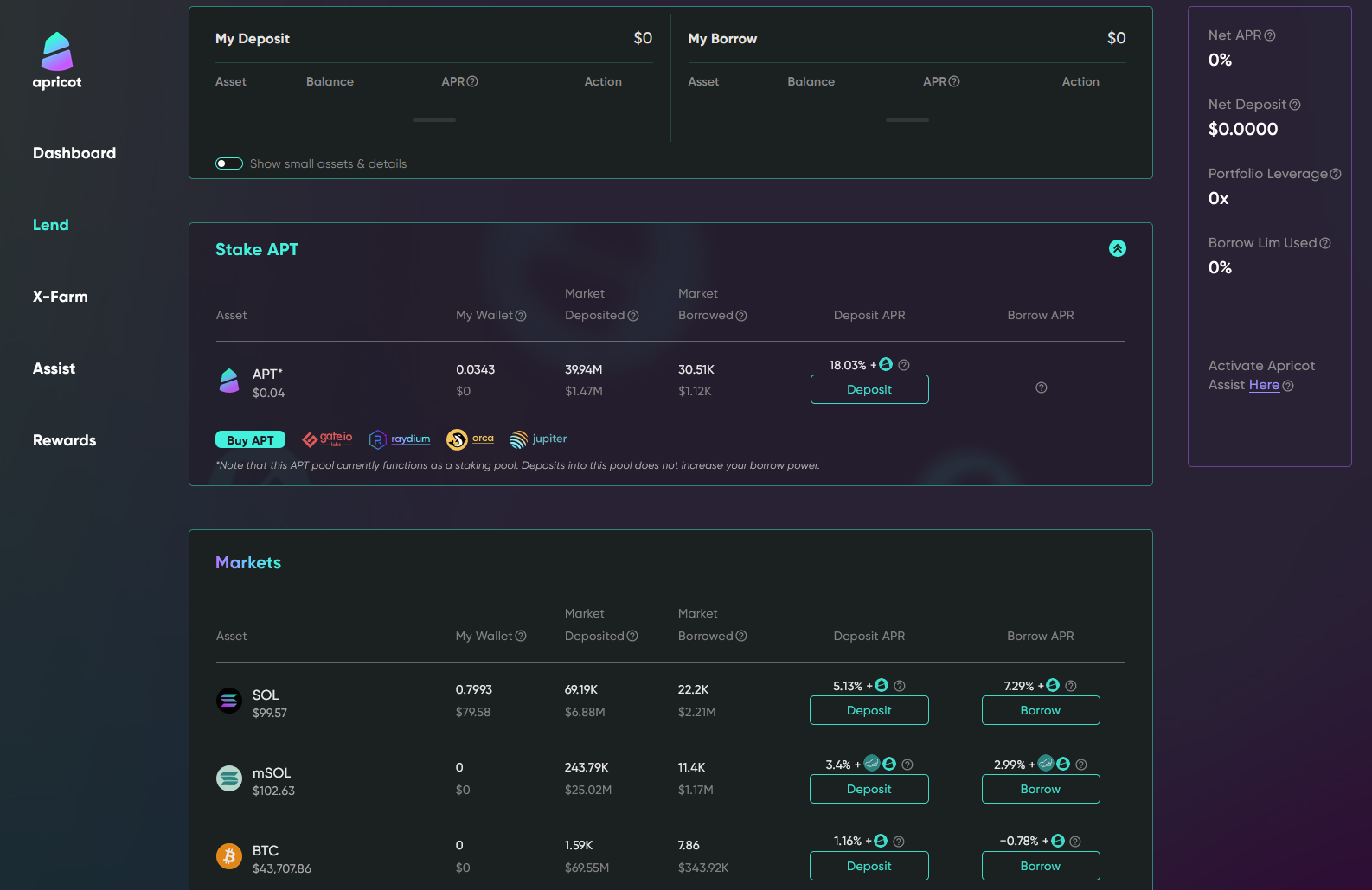This screenshot has height=890, width=1372.
Task: Click the APT token icon
Action: click(x=229, y=381)
